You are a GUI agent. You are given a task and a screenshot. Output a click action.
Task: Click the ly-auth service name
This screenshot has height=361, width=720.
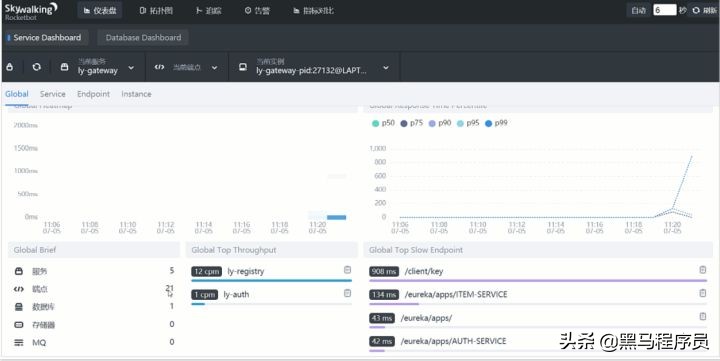tap(236, 294)
